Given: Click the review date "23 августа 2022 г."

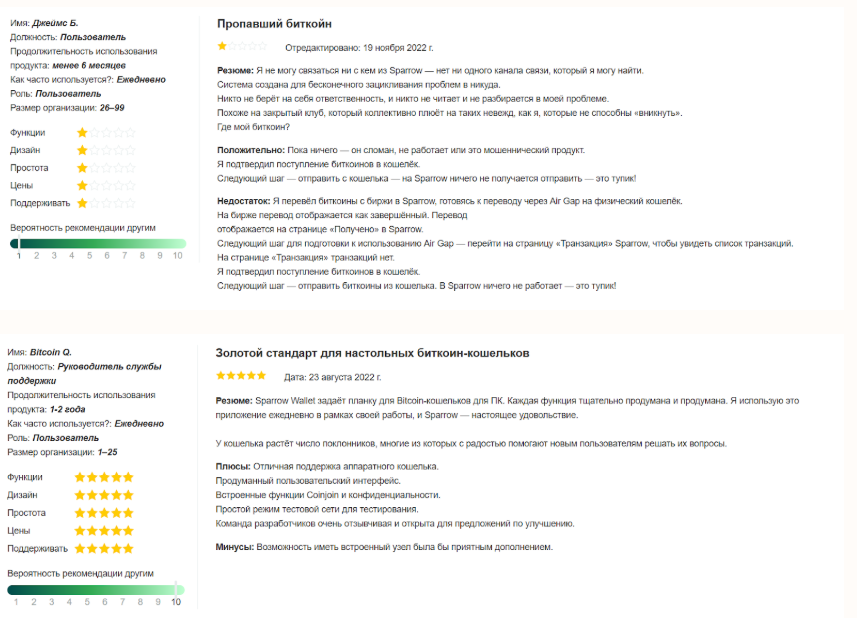Looking at the screenshot, I should [347, 377].
